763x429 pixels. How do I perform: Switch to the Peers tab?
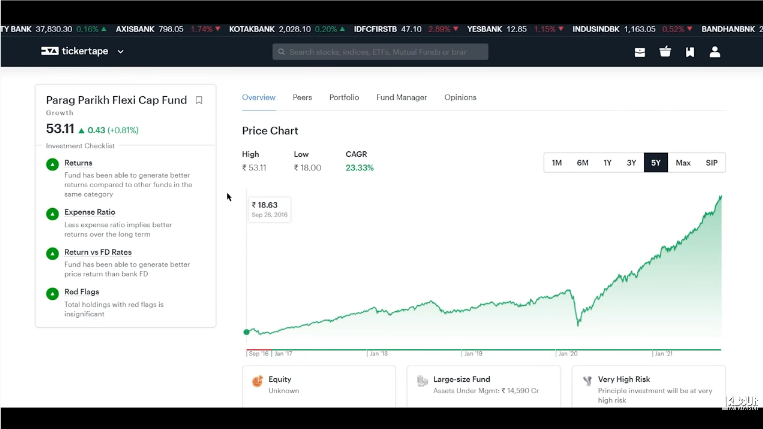[302, 97]
